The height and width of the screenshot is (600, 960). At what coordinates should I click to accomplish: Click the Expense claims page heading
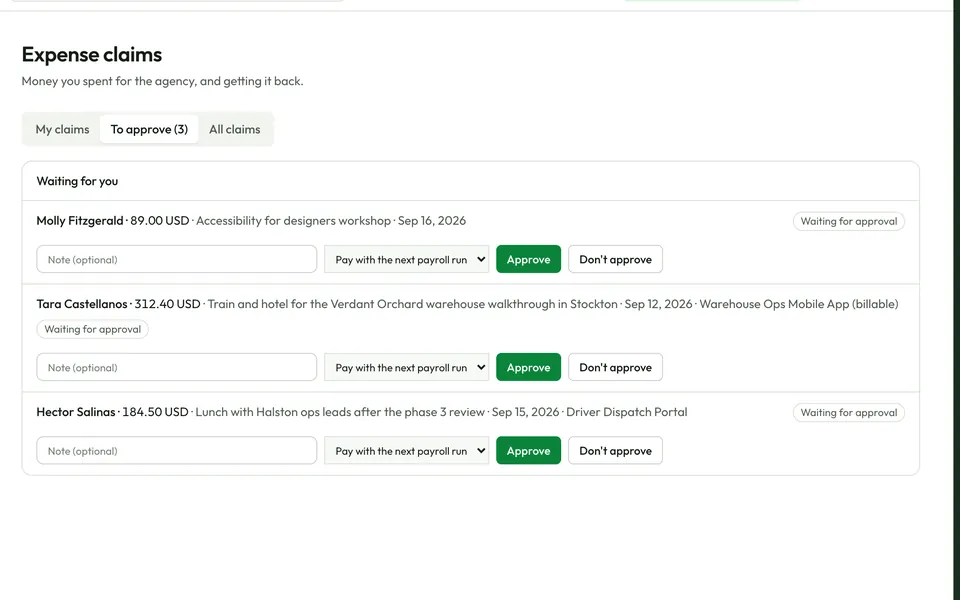(x=92, y=54)
